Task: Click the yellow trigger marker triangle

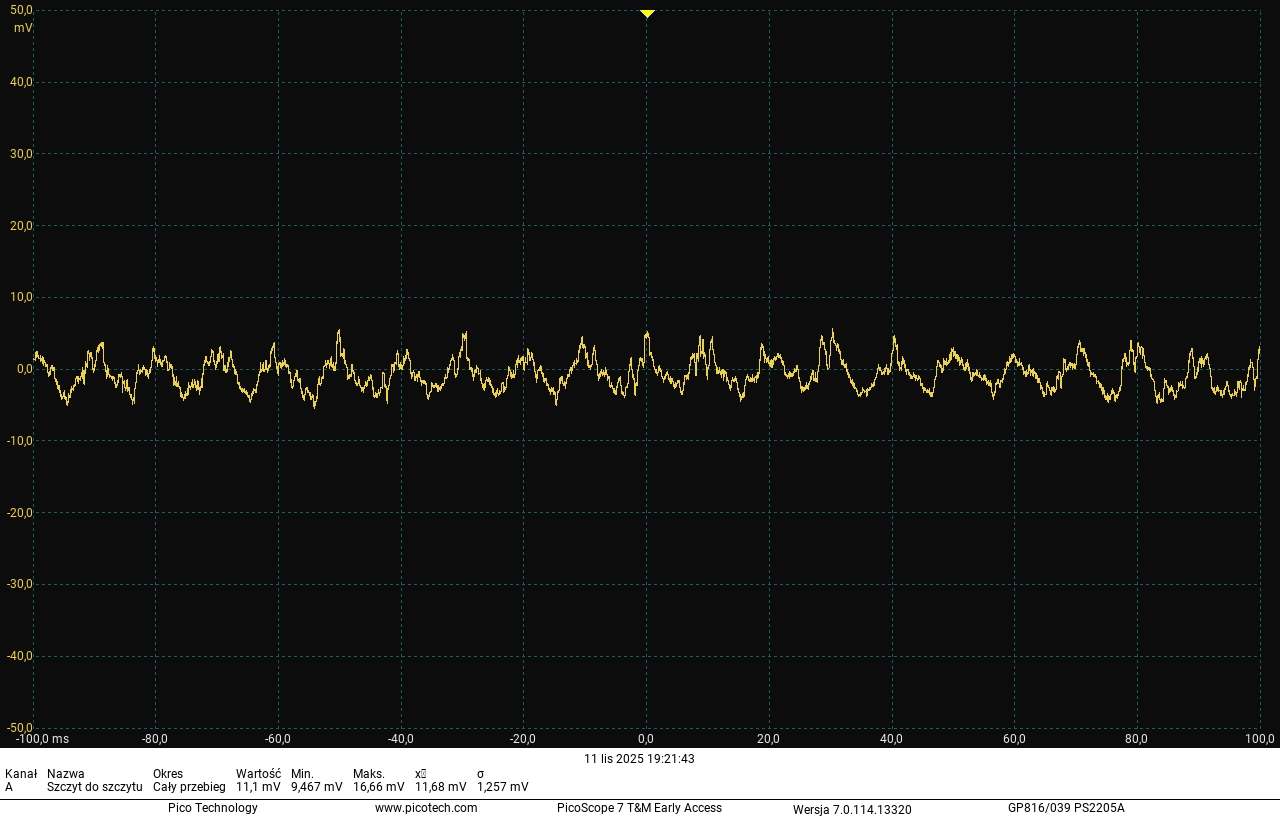Action: click(x=646, y=13)
